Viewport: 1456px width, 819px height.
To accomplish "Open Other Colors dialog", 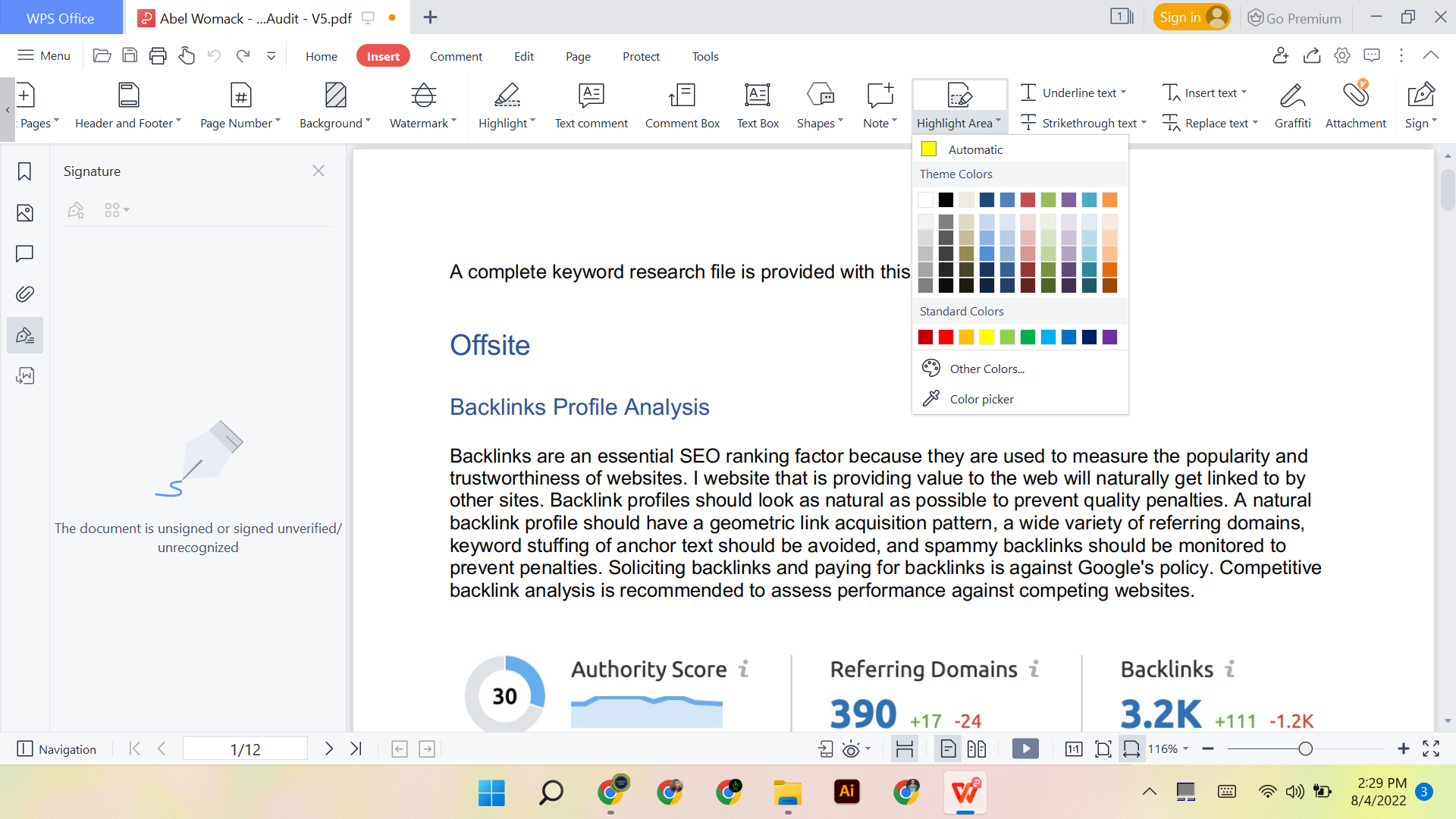I will pyautogui.click(x=986, y=369).
